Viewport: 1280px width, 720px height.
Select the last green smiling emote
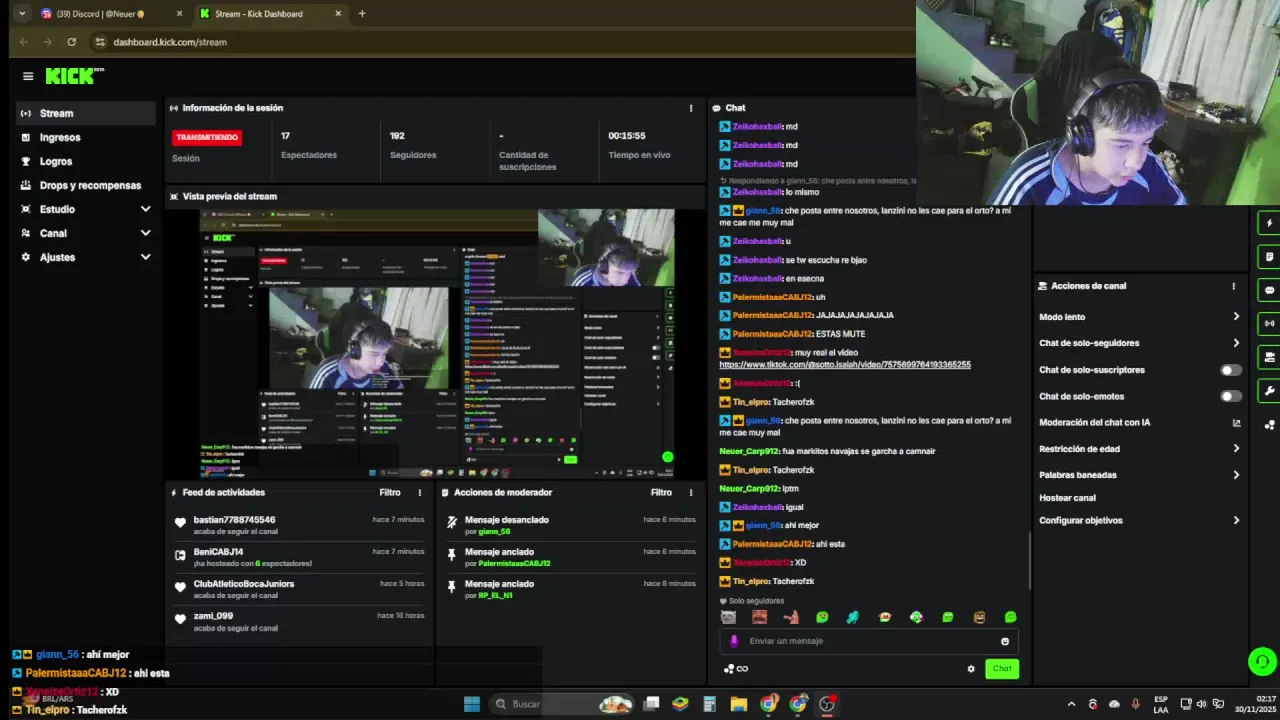click(x=1010, y=617)
